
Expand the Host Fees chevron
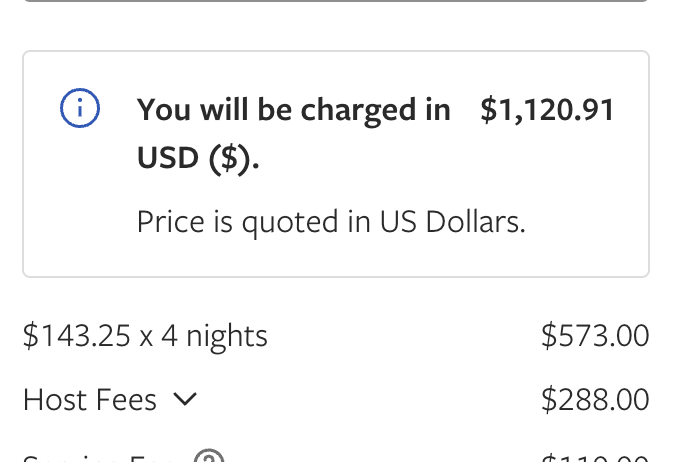[185, 400]
